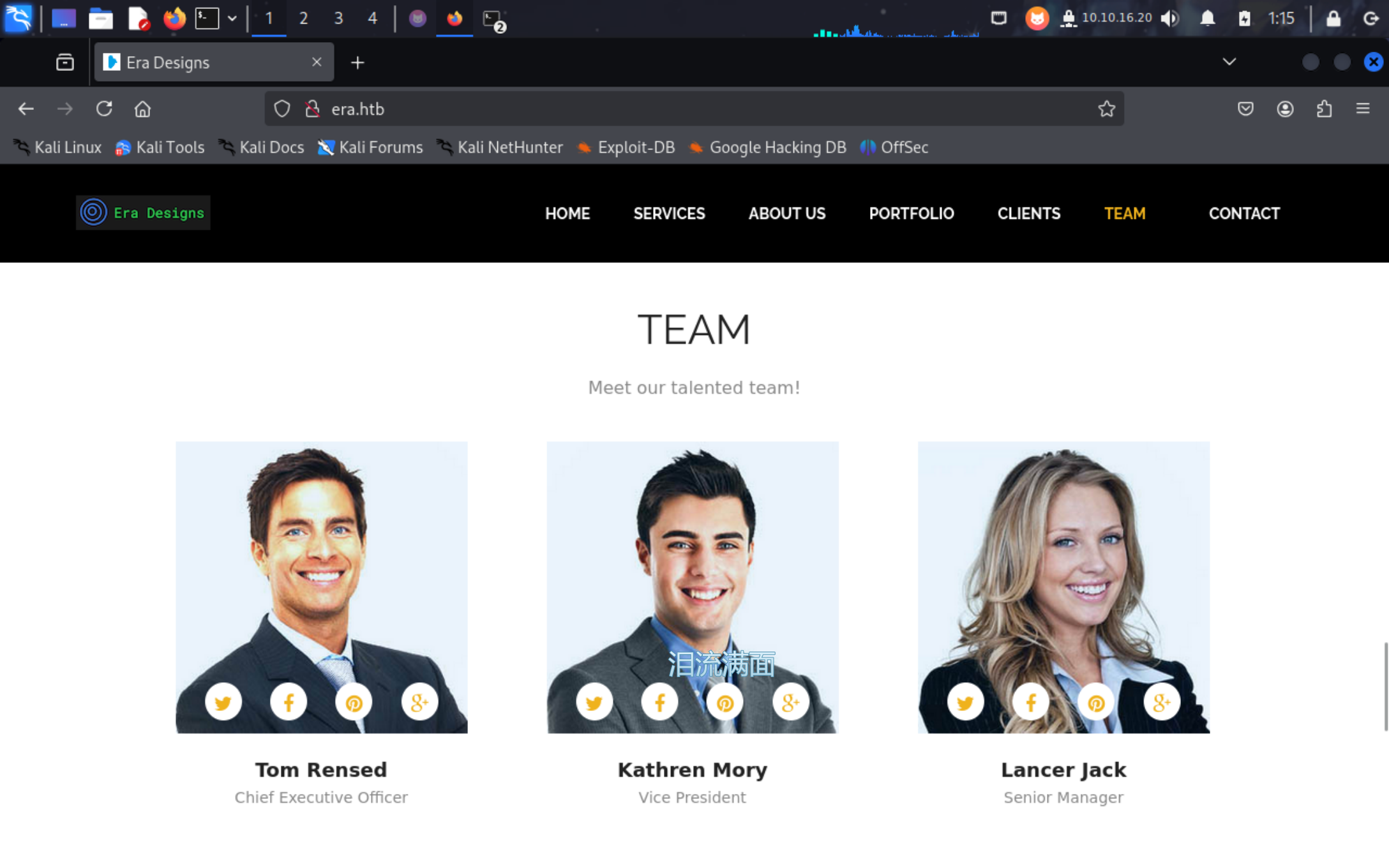Open Kathren Mory's Facebook icon
The height and width of the screenshot is (868, 1389).
(659, 702)
